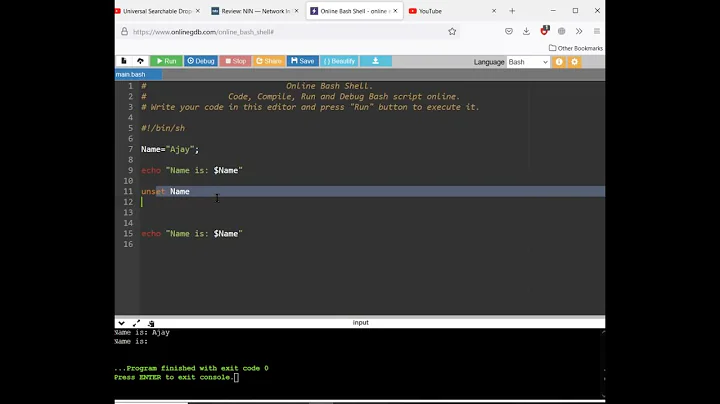Viewport: 720px width, 404px height.
Task: Click the Save button
Action: [x=302, y=61]
